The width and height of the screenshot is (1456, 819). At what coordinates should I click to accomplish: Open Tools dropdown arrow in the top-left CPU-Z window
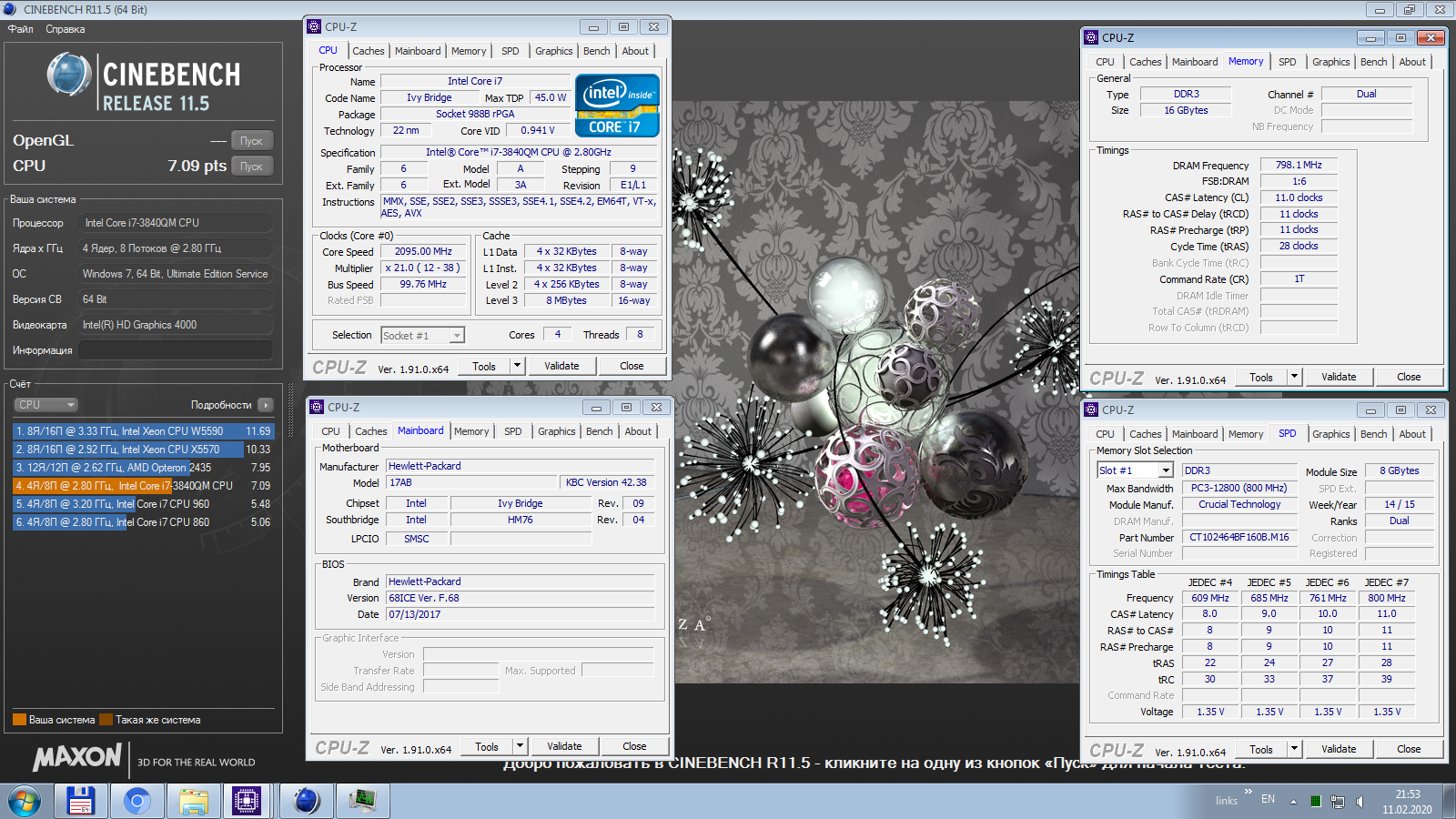click(x=518, y=366)
